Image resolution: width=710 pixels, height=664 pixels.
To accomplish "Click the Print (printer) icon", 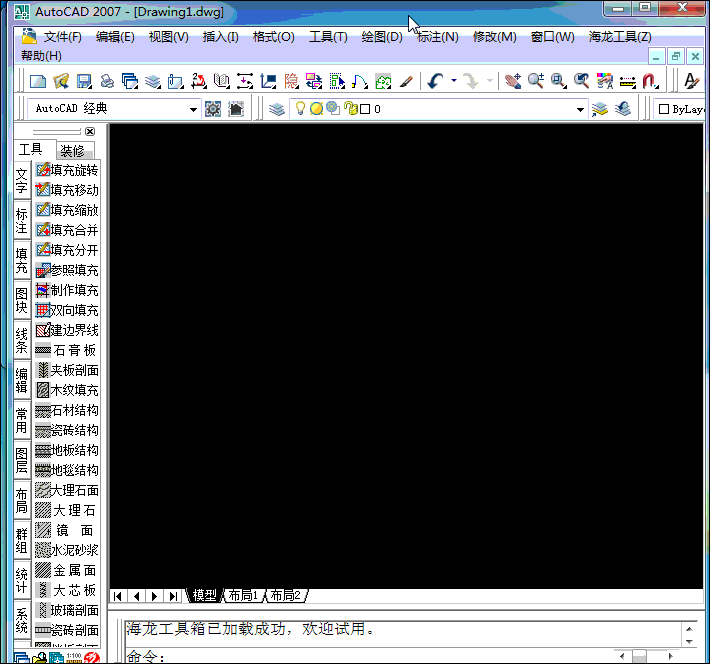I will [107, 82].
